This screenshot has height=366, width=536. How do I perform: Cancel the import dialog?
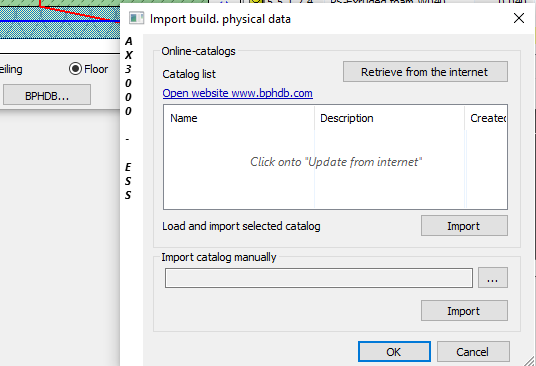click(x=473, y=352)
